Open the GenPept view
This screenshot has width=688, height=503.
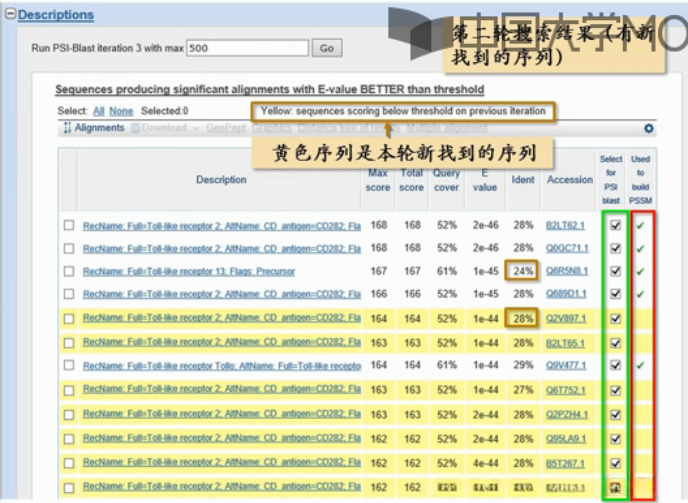coord(226,128)
